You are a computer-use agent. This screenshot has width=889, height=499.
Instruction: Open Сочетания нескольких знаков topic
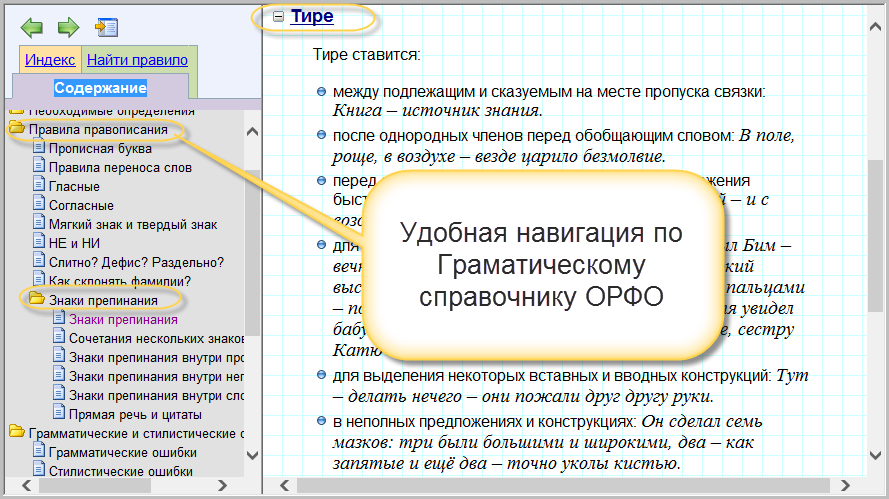coord(156,339)
